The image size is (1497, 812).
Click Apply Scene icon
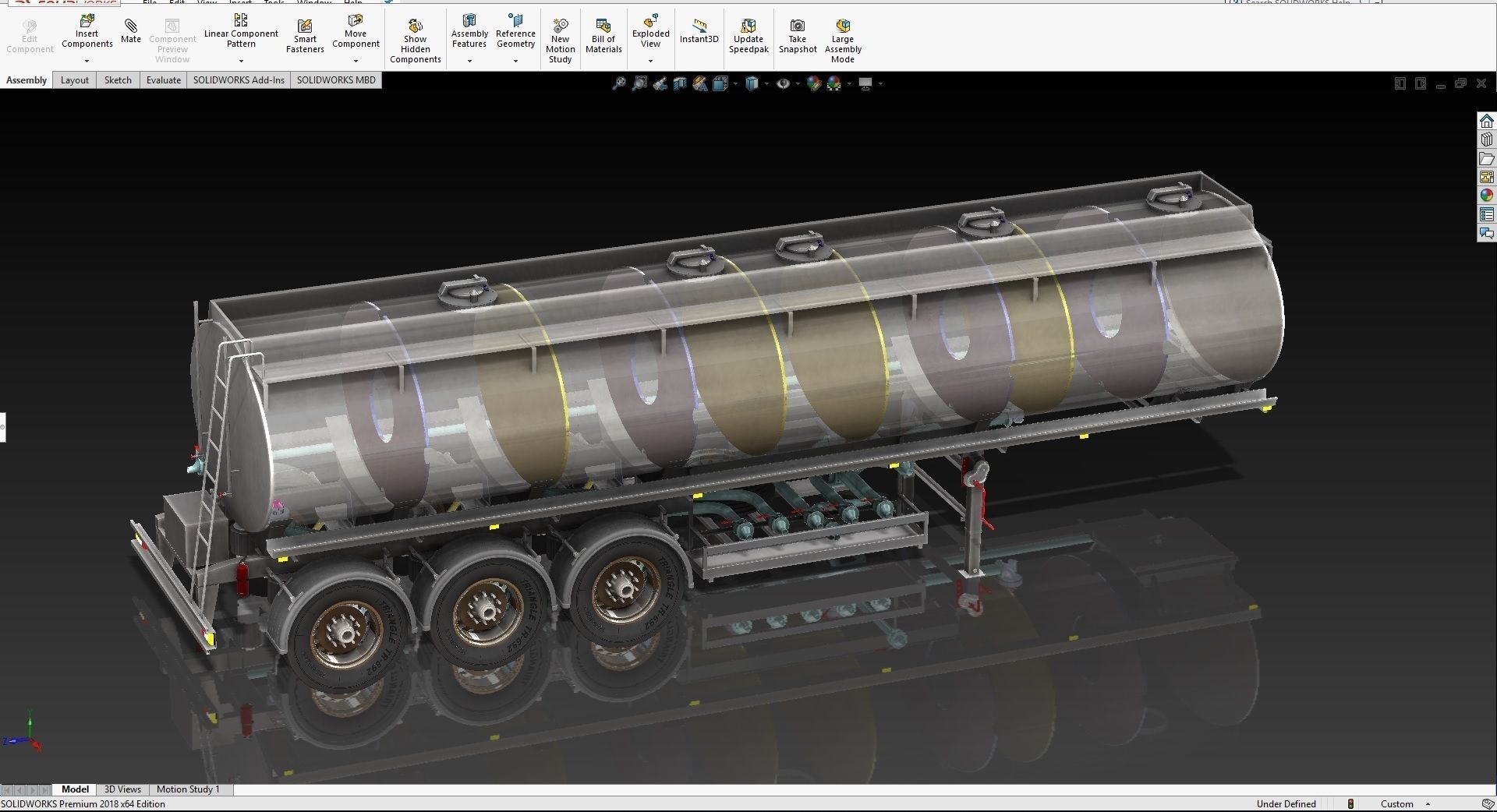click(834, 83)
